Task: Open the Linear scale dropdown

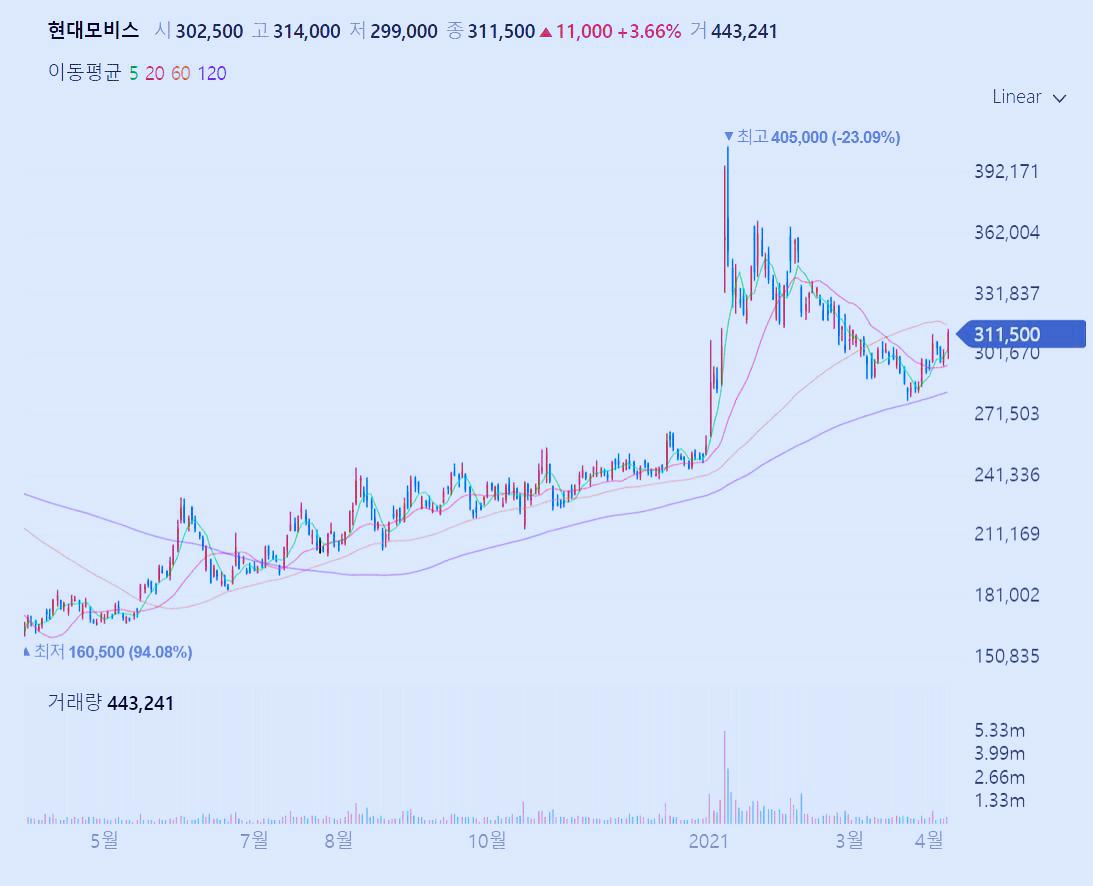Action: click(1029, 97)
